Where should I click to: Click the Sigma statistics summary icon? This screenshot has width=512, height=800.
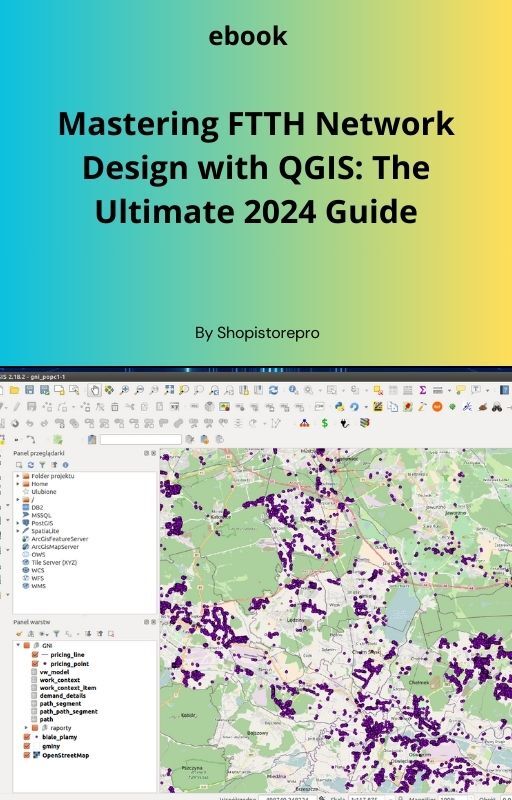(x=423, y=390)
